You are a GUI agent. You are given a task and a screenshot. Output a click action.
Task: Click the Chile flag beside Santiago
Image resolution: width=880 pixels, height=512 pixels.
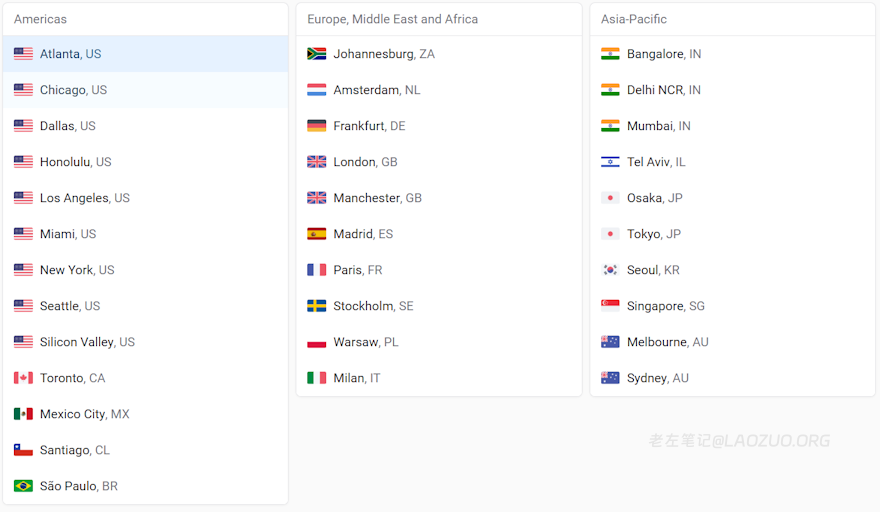tap(23, 450)
